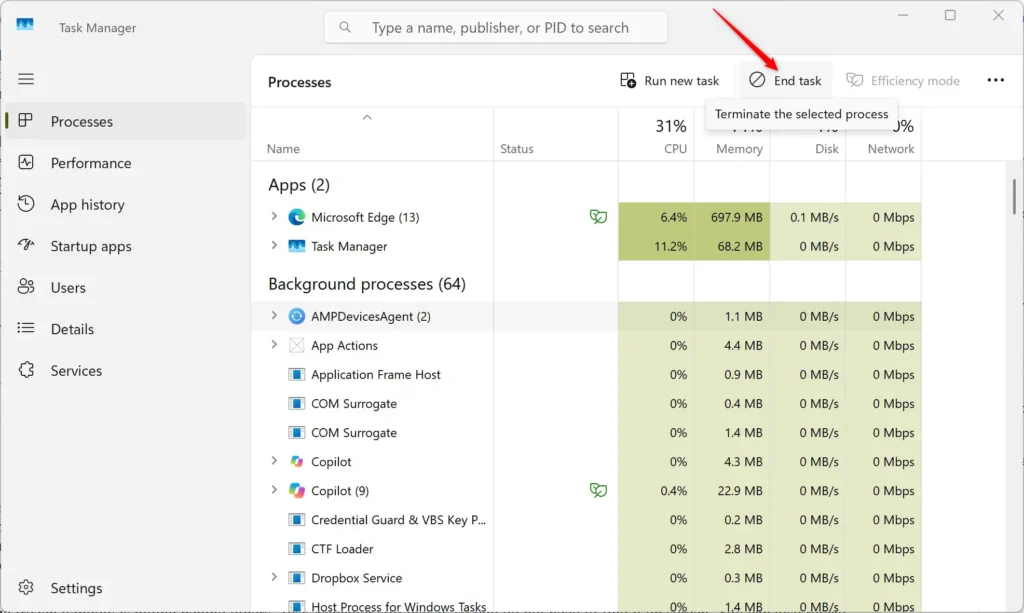This screenshot has height=613, width=1024.
Task: Click the sort arrow above Name column
Action: click(x=367, y=118)
